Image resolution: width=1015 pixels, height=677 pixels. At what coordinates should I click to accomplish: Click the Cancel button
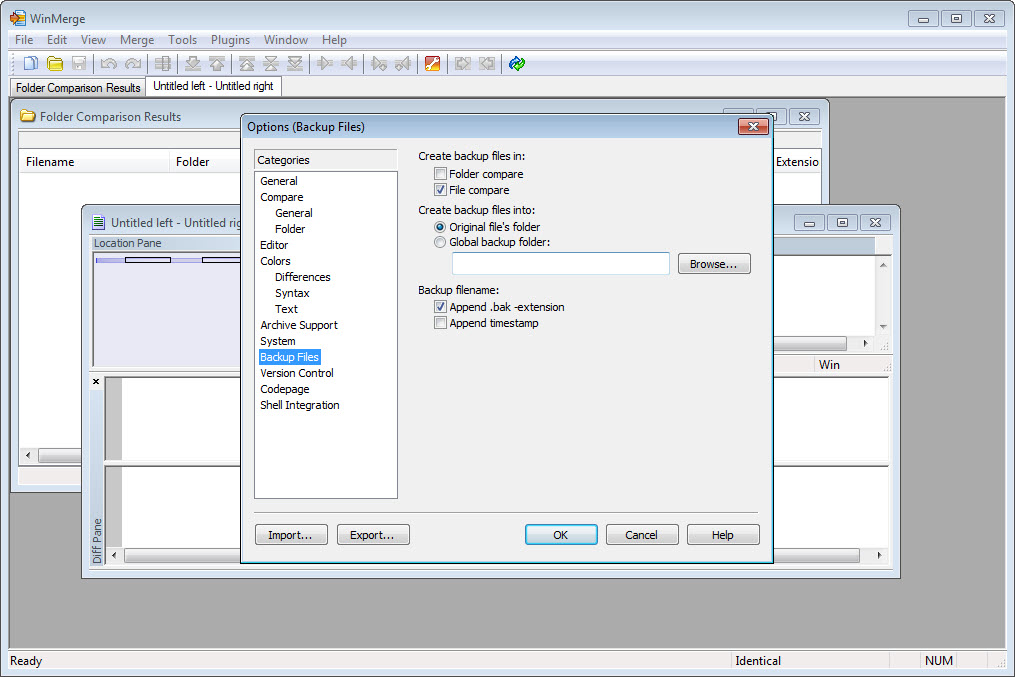[642, 535]
